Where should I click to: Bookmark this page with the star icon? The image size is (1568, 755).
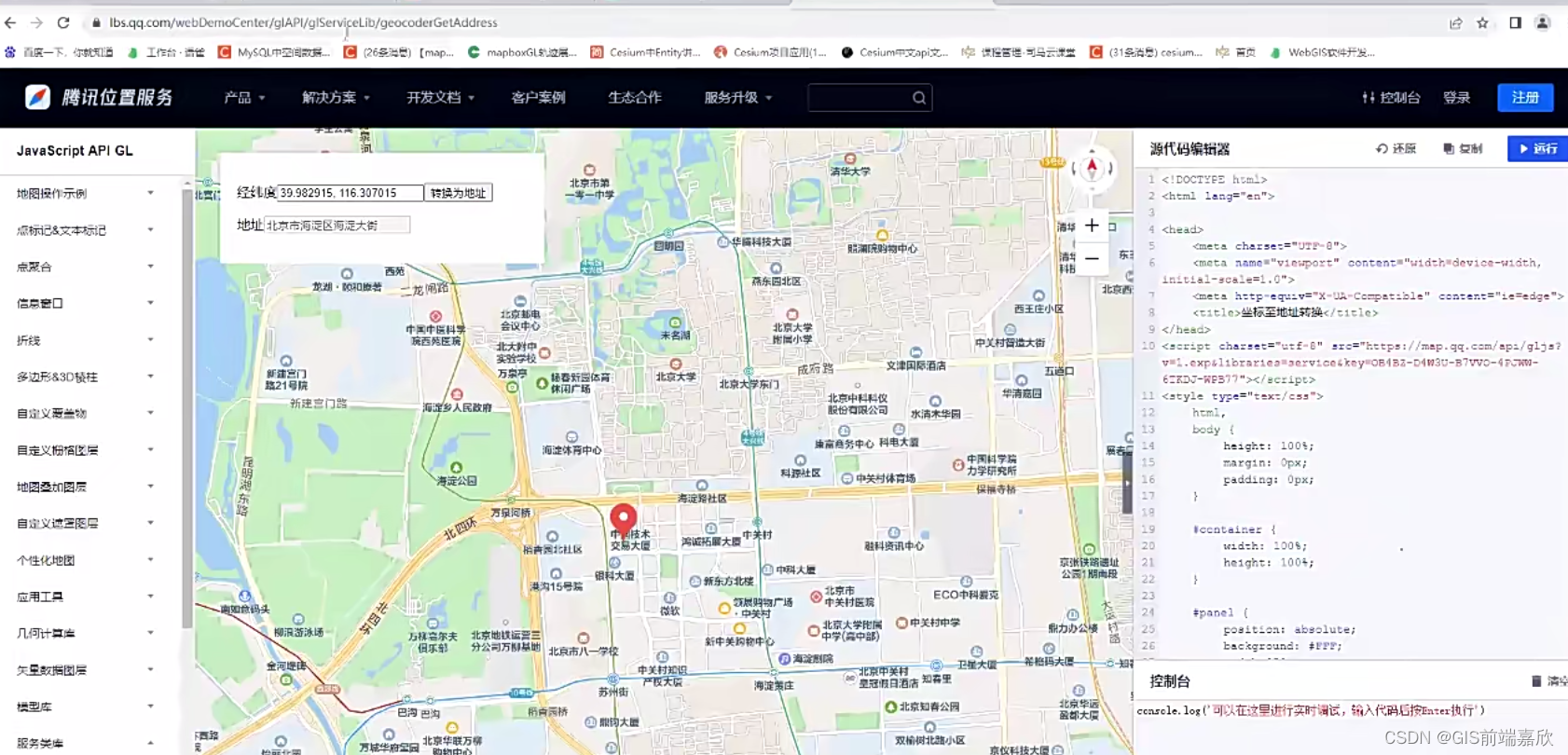pos(1482,23)
